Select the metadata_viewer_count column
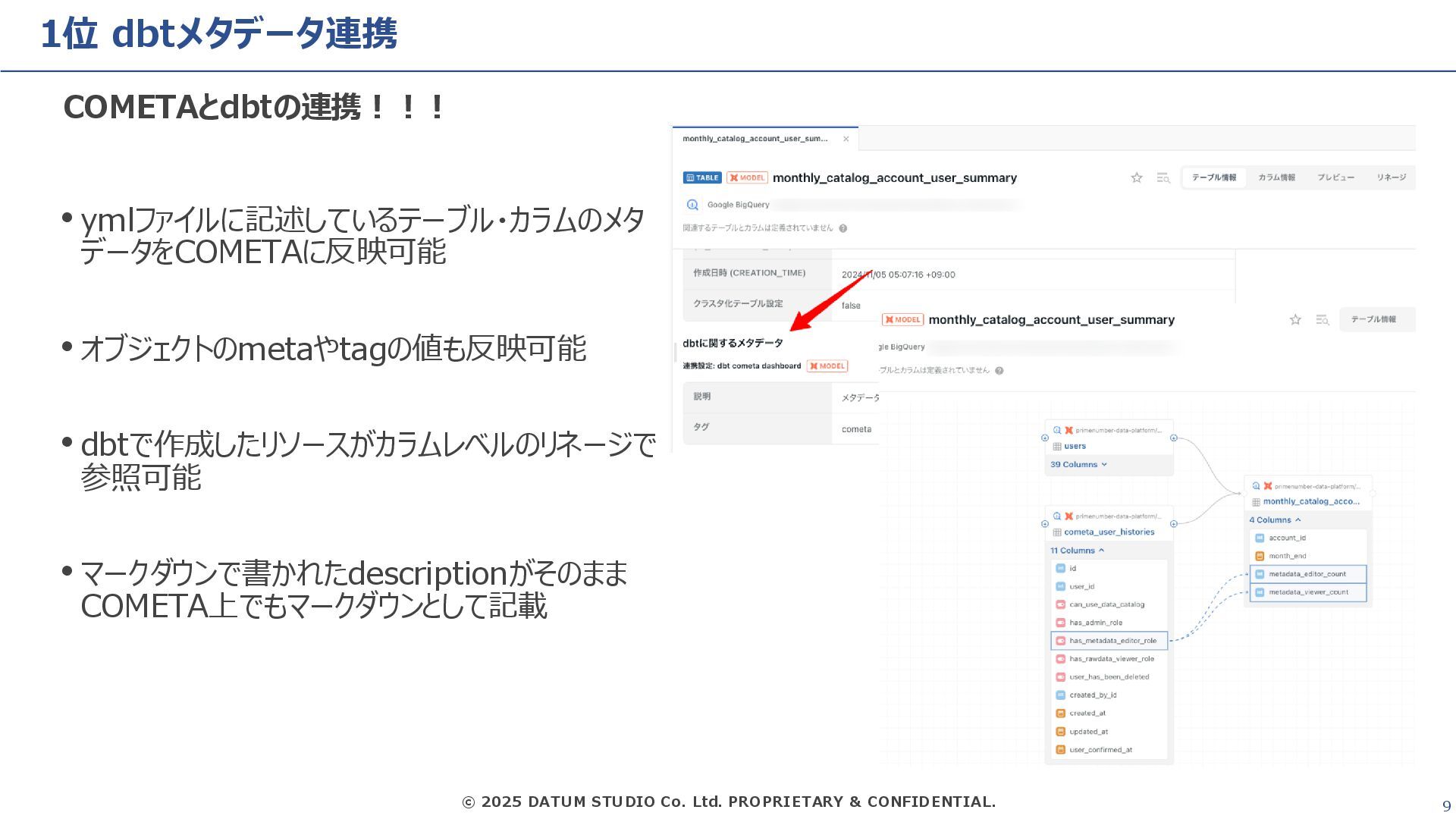This screenshot has width=1456, height=819. pos(1308,592)
